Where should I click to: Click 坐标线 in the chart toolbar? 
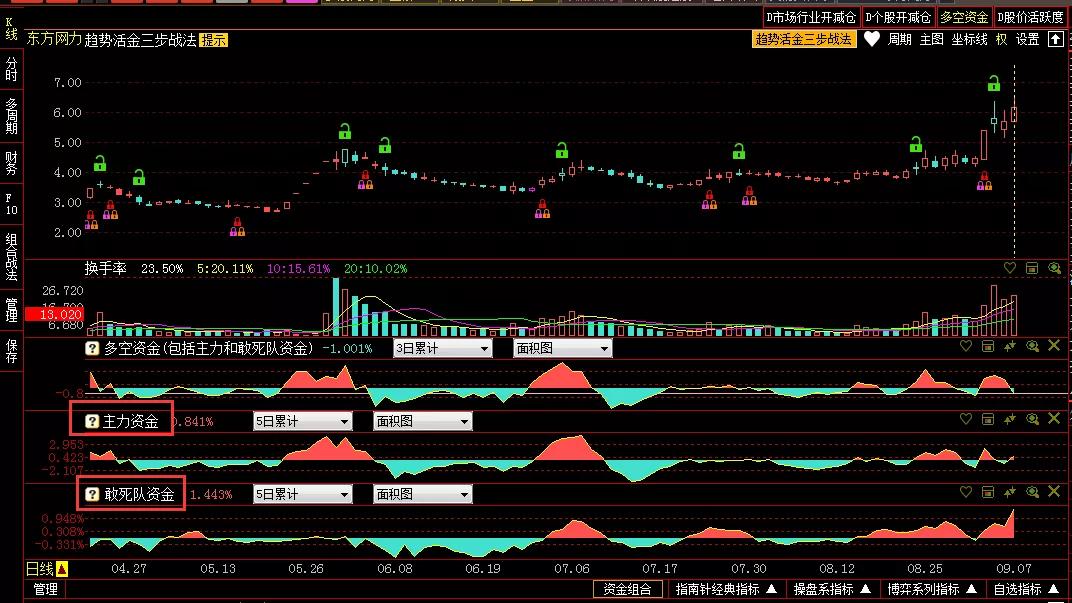point(969,40)
